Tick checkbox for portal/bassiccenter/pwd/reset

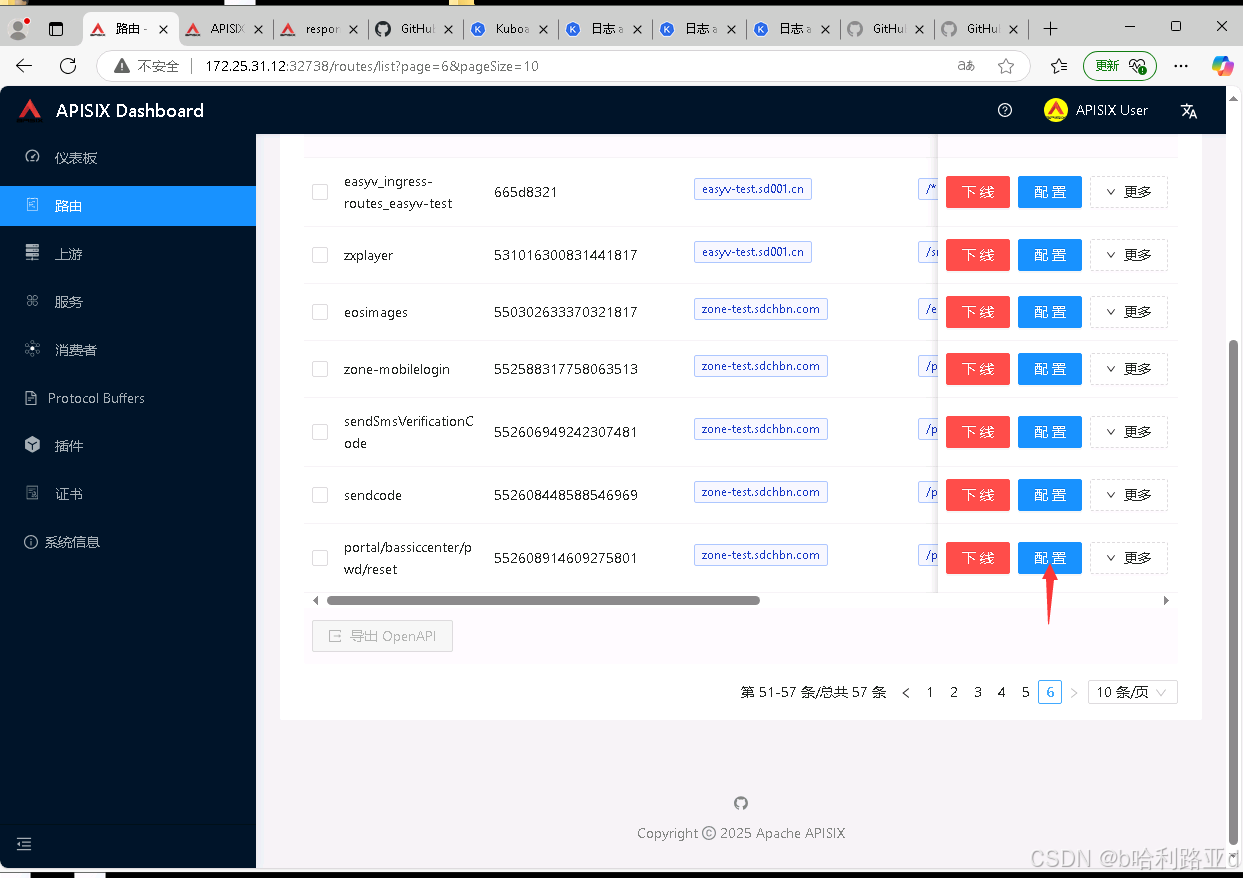320,558
